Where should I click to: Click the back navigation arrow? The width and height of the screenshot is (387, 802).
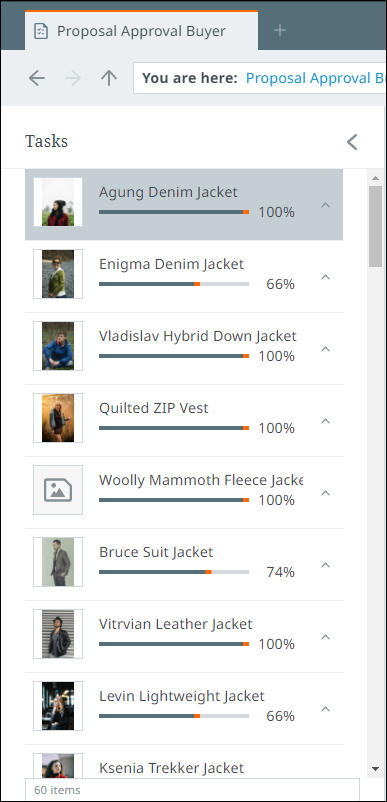point(37,78)
